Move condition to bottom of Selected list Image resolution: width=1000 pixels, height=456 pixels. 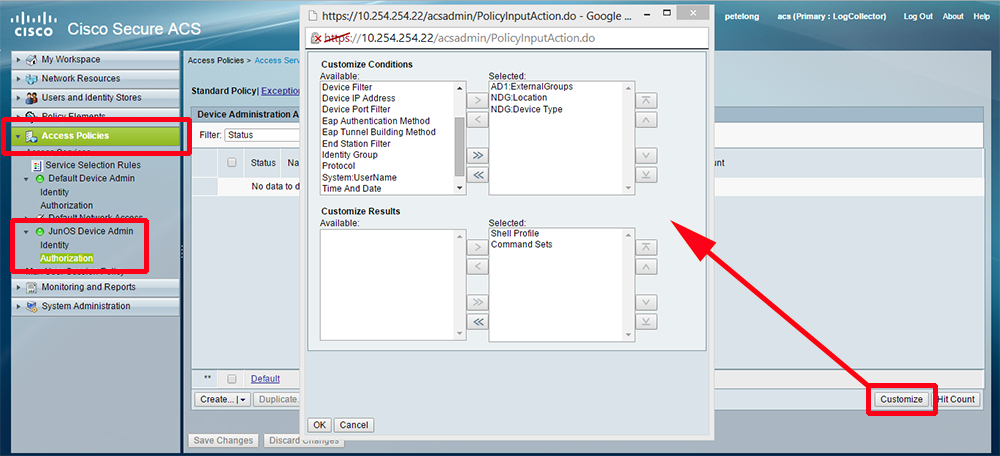(x=646, y=175)
